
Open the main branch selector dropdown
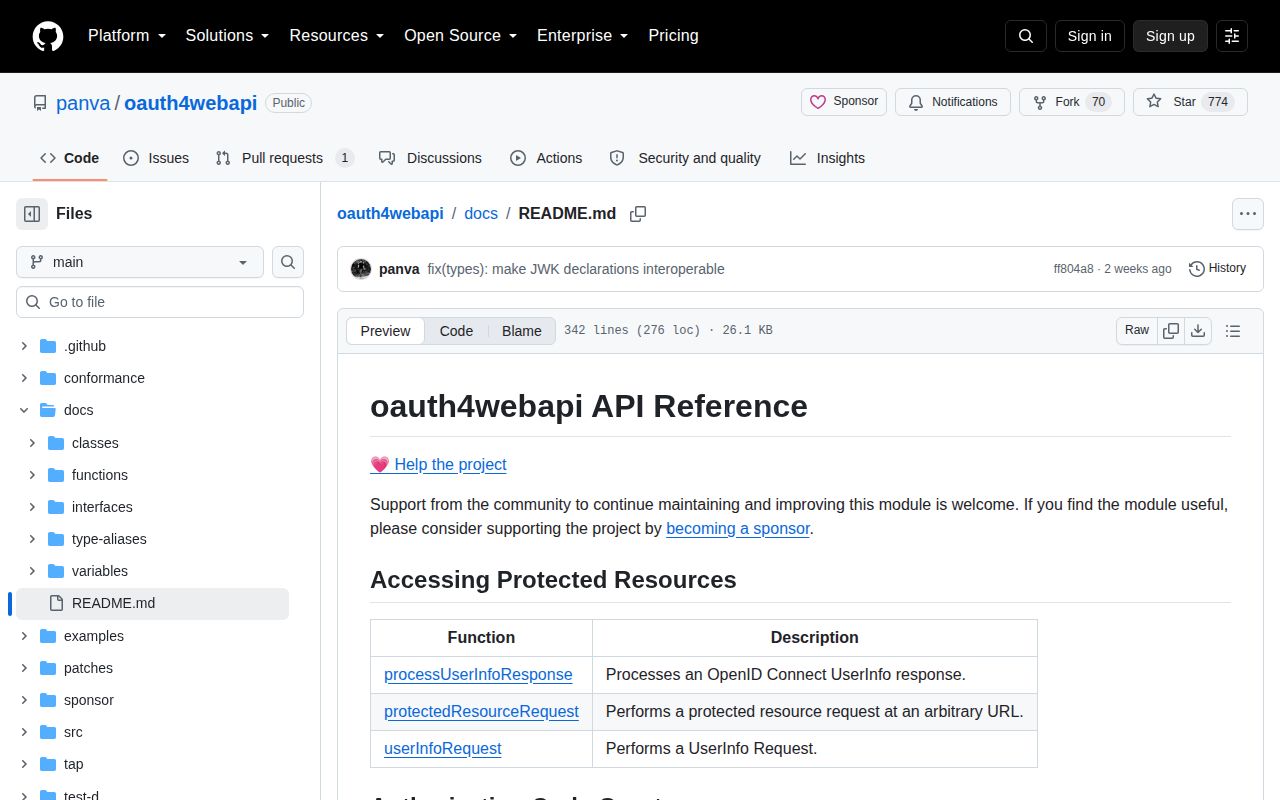click(x=140, y=262)
